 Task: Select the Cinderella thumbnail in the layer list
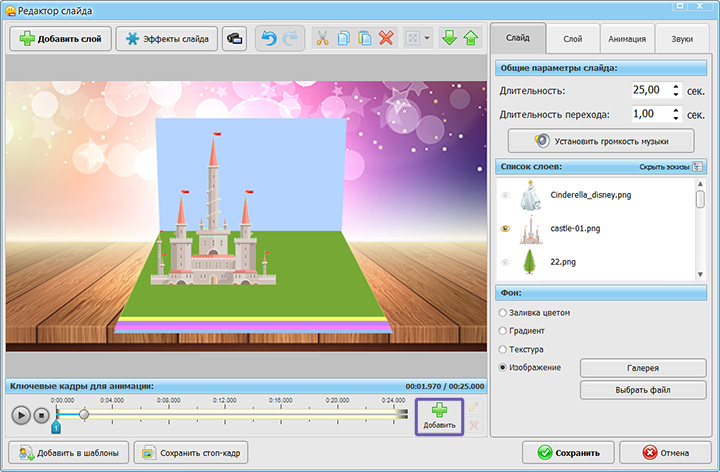pyautogui.click(x=530, y=195)
